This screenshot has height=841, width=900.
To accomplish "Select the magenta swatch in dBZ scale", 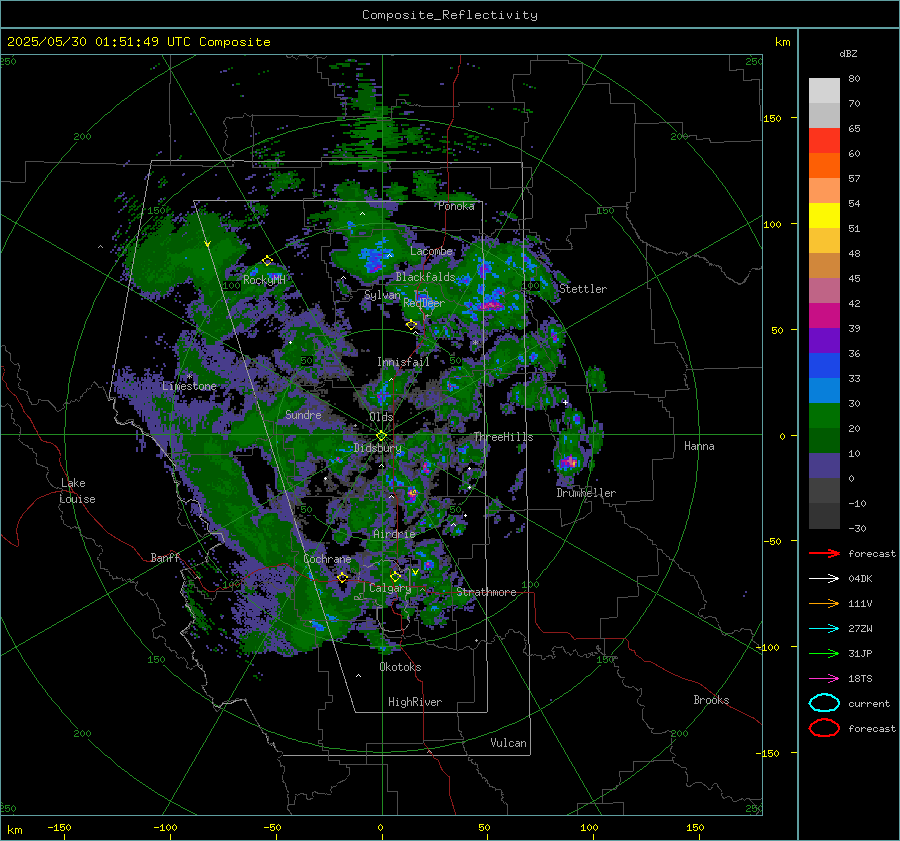I will click(824, 316).
